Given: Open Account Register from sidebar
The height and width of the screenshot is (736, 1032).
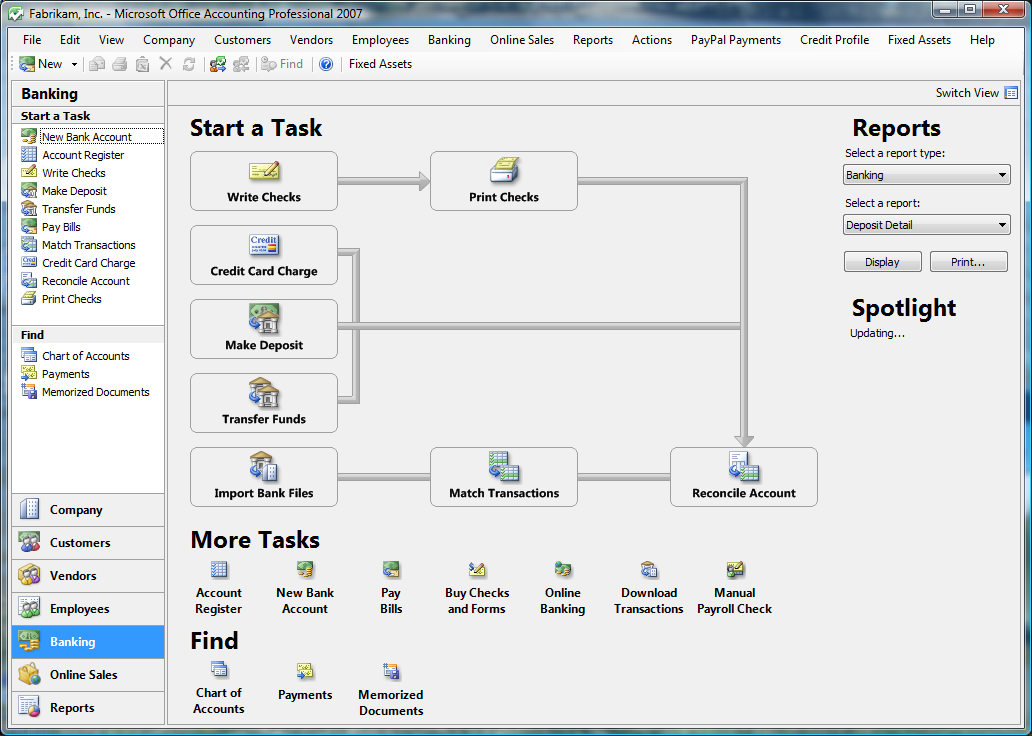Looking at the screenshot, I should pos(83,155).
